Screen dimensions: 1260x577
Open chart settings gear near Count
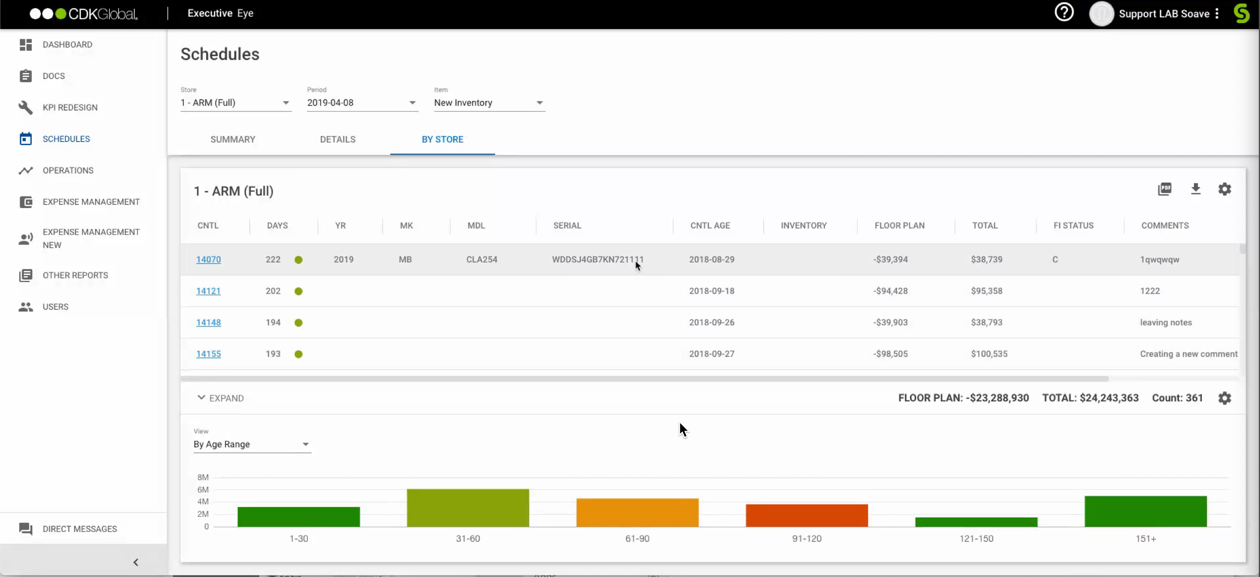pos(1224,398)
